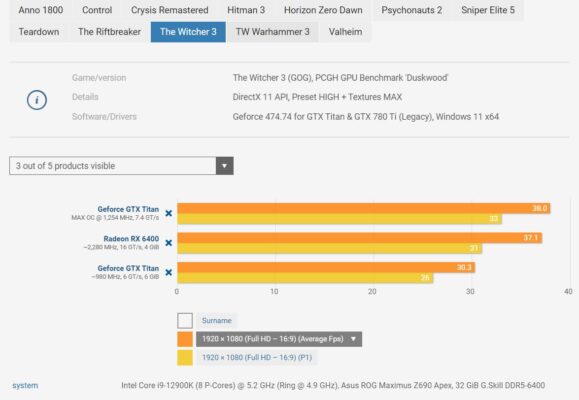
Task: Select the Crysis Remastered tab
Action: click(x=169, y=10)
